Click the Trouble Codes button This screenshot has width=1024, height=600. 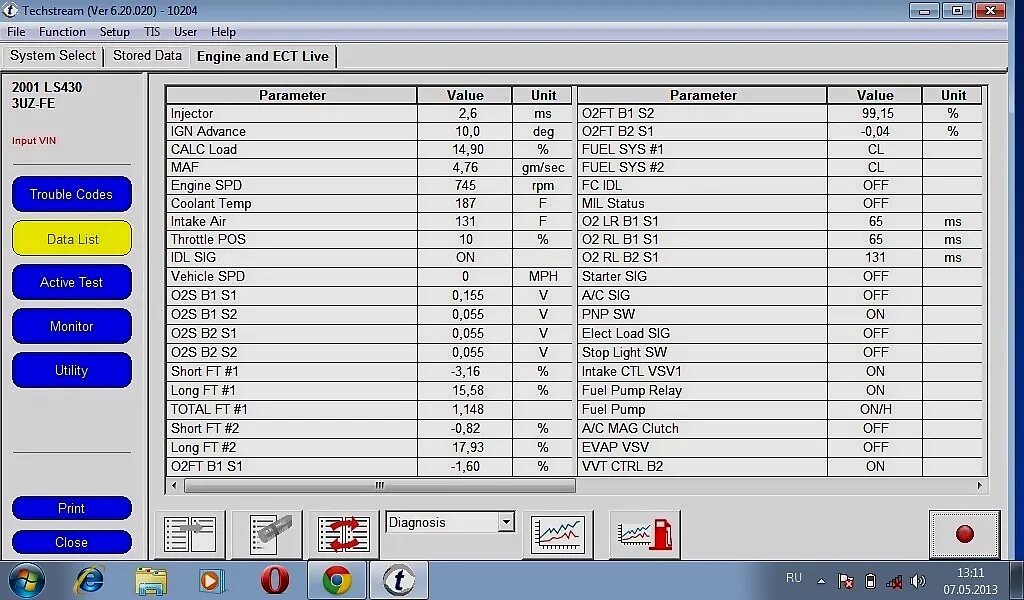71,194
